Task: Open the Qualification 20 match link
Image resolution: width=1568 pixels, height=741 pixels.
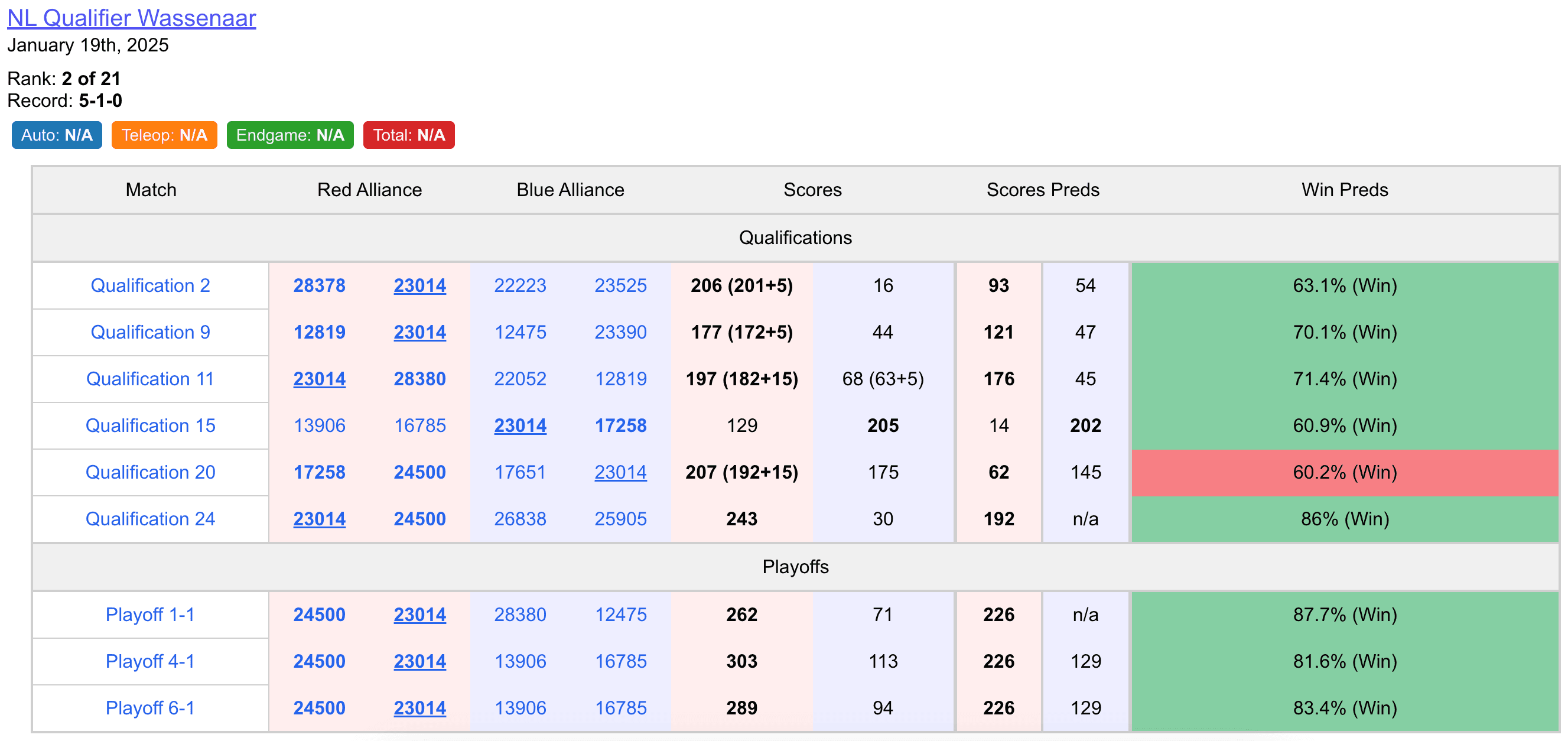Action: (150, 473)
